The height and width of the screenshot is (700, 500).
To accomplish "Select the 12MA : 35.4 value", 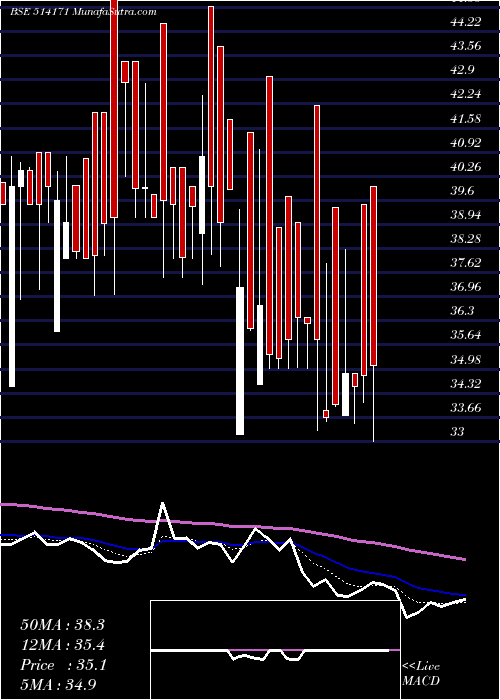I will tap(62, 645).
